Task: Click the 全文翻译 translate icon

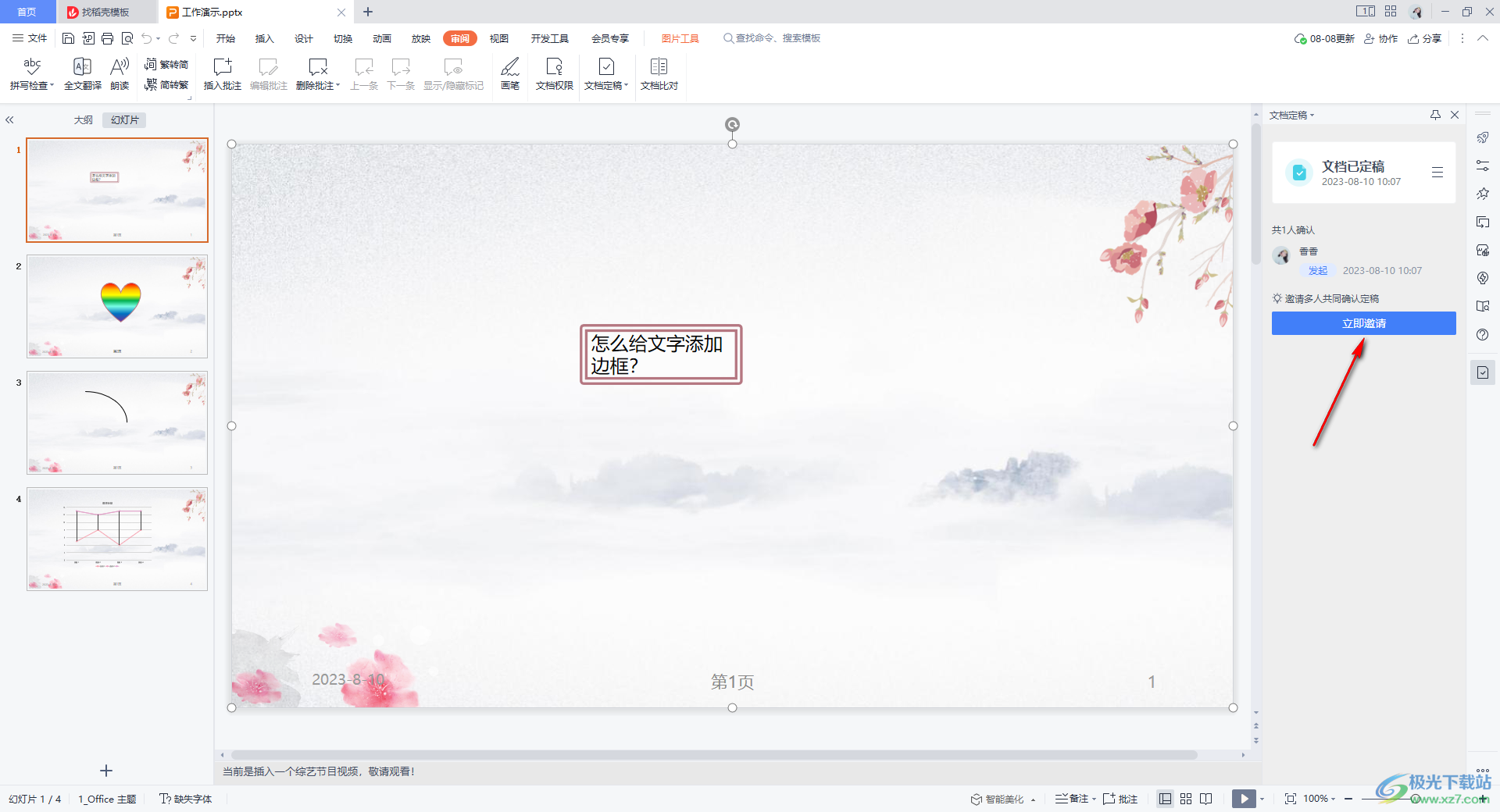Action: pyautogui.click(x=82, y=73)
